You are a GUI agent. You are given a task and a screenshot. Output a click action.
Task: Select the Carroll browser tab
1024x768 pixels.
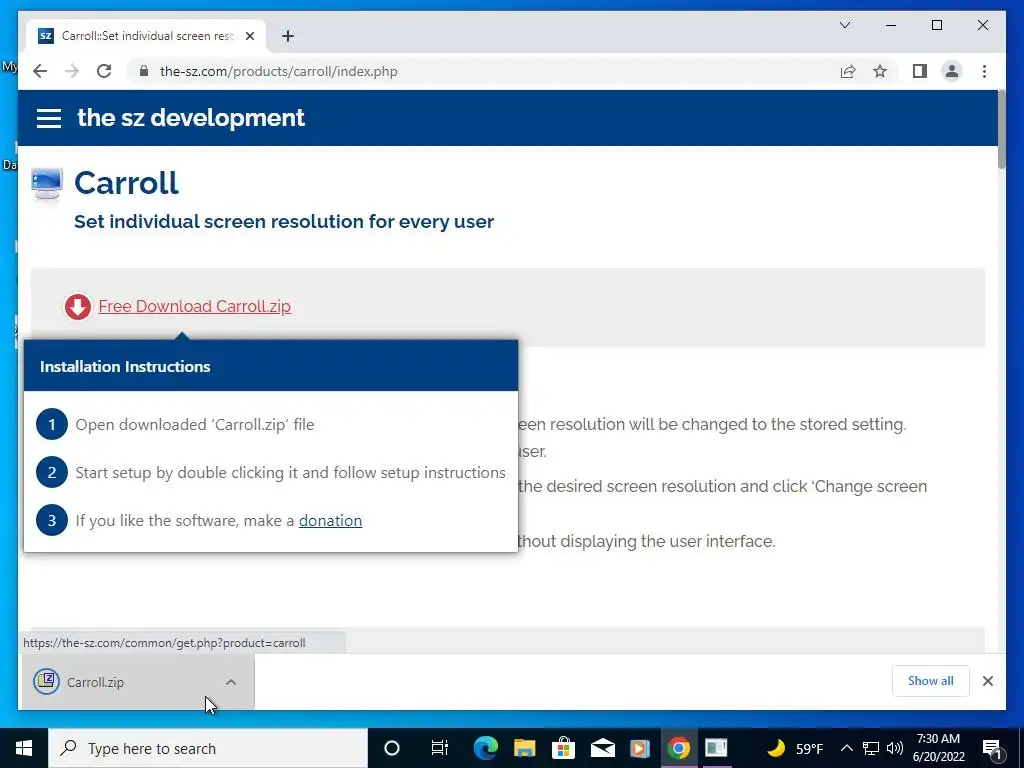146,36
